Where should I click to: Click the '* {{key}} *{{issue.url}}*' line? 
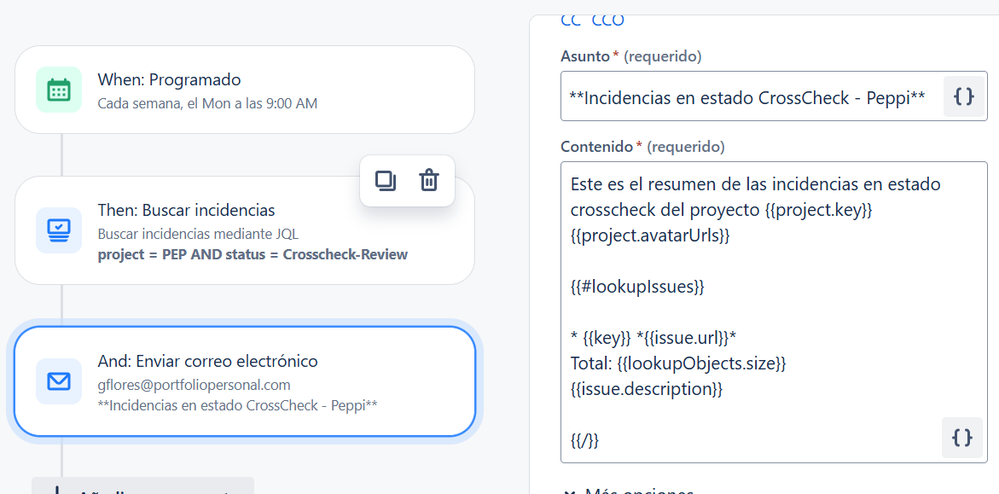[654, 338]
